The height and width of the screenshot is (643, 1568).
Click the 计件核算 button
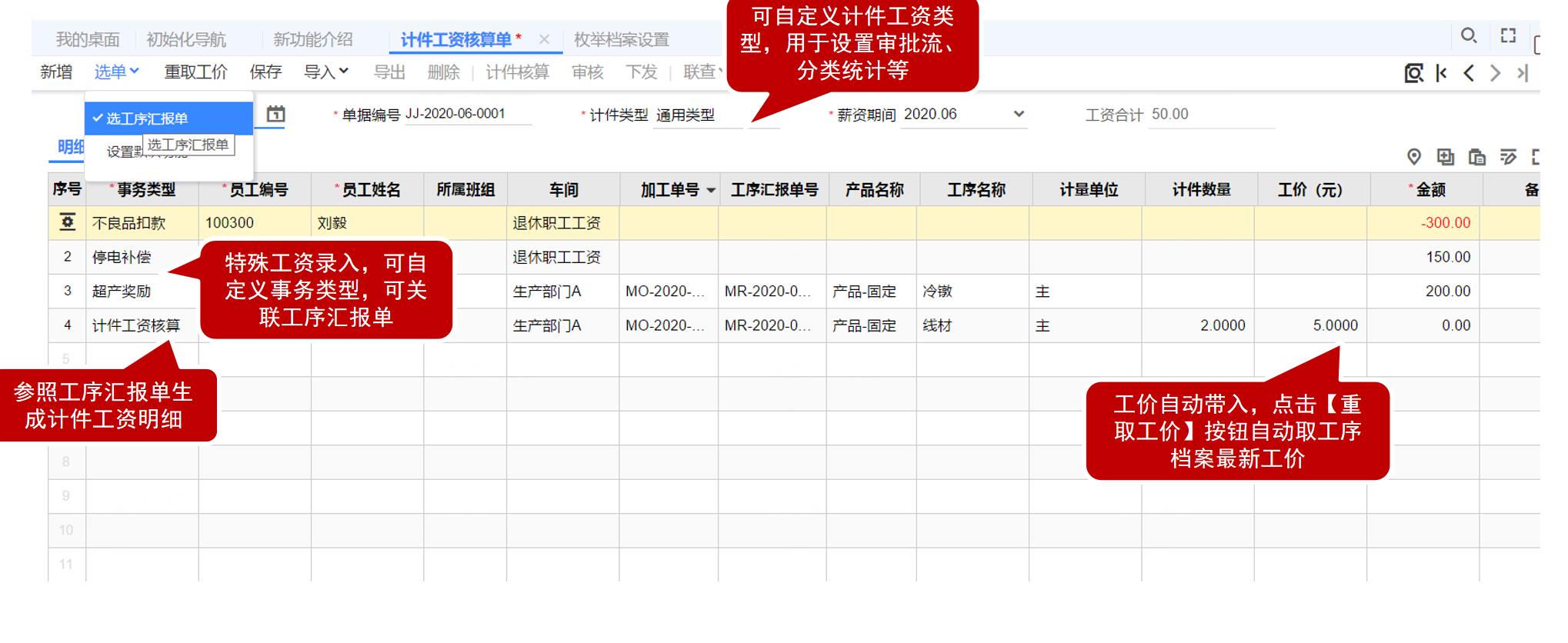click(x=518, y=72)
